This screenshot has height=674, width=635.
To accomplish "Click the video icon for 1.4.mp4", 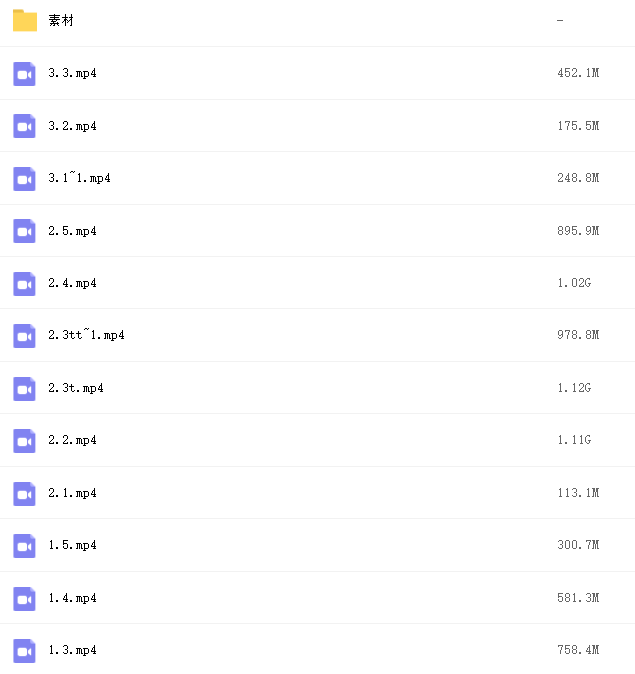I will coord(24,599).
